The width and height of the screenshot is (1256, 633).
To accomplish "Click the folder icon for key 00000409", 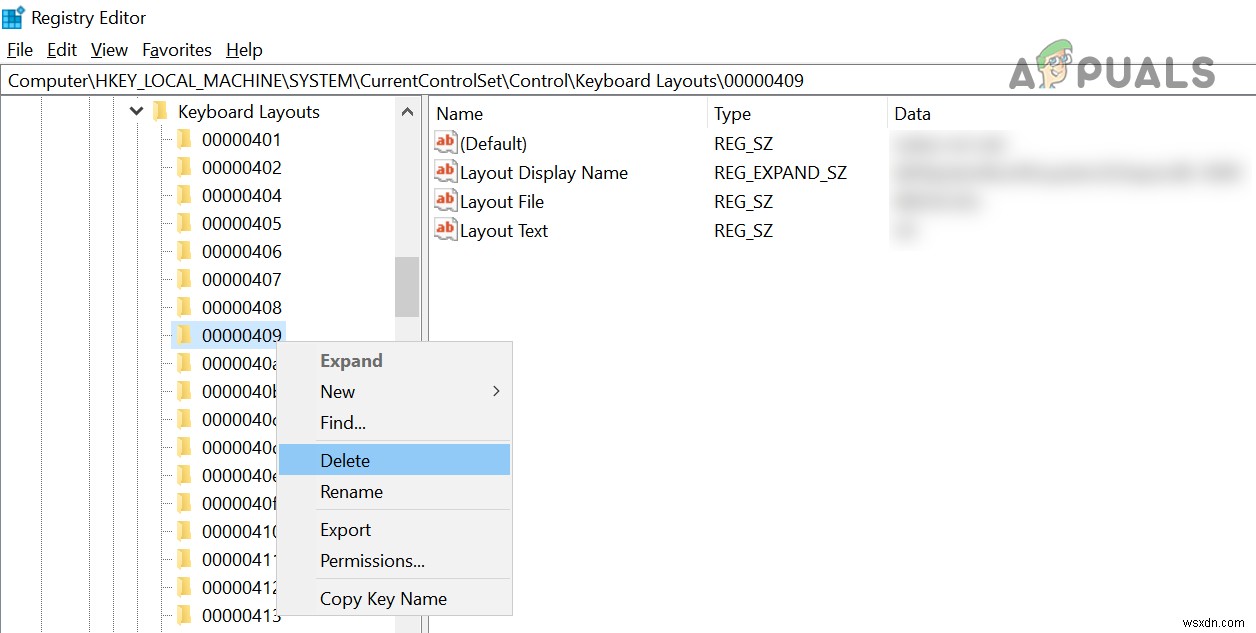I will coord(184,336).
